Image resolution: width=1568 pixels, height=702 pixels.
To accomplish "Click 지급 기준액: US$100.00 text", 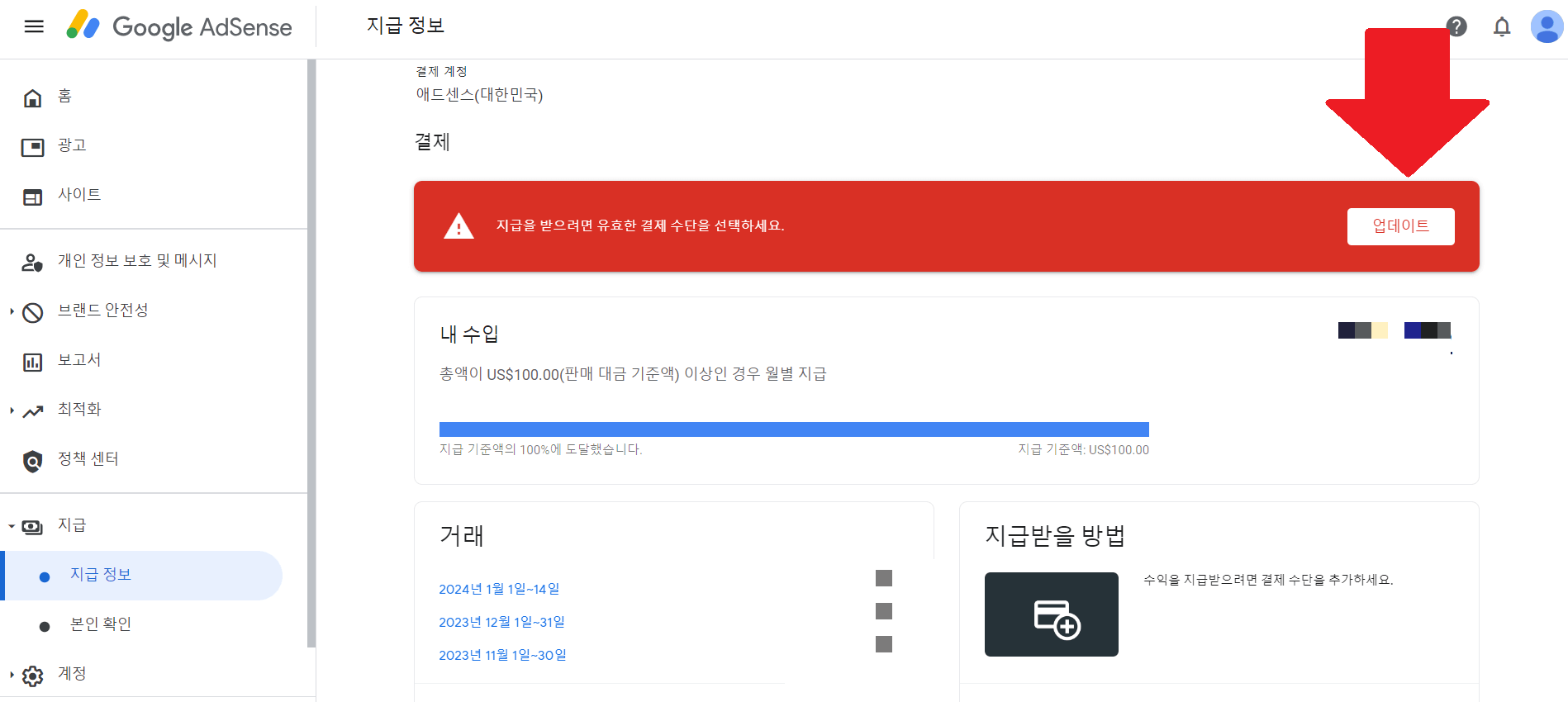I will (x=1083, y=449).
